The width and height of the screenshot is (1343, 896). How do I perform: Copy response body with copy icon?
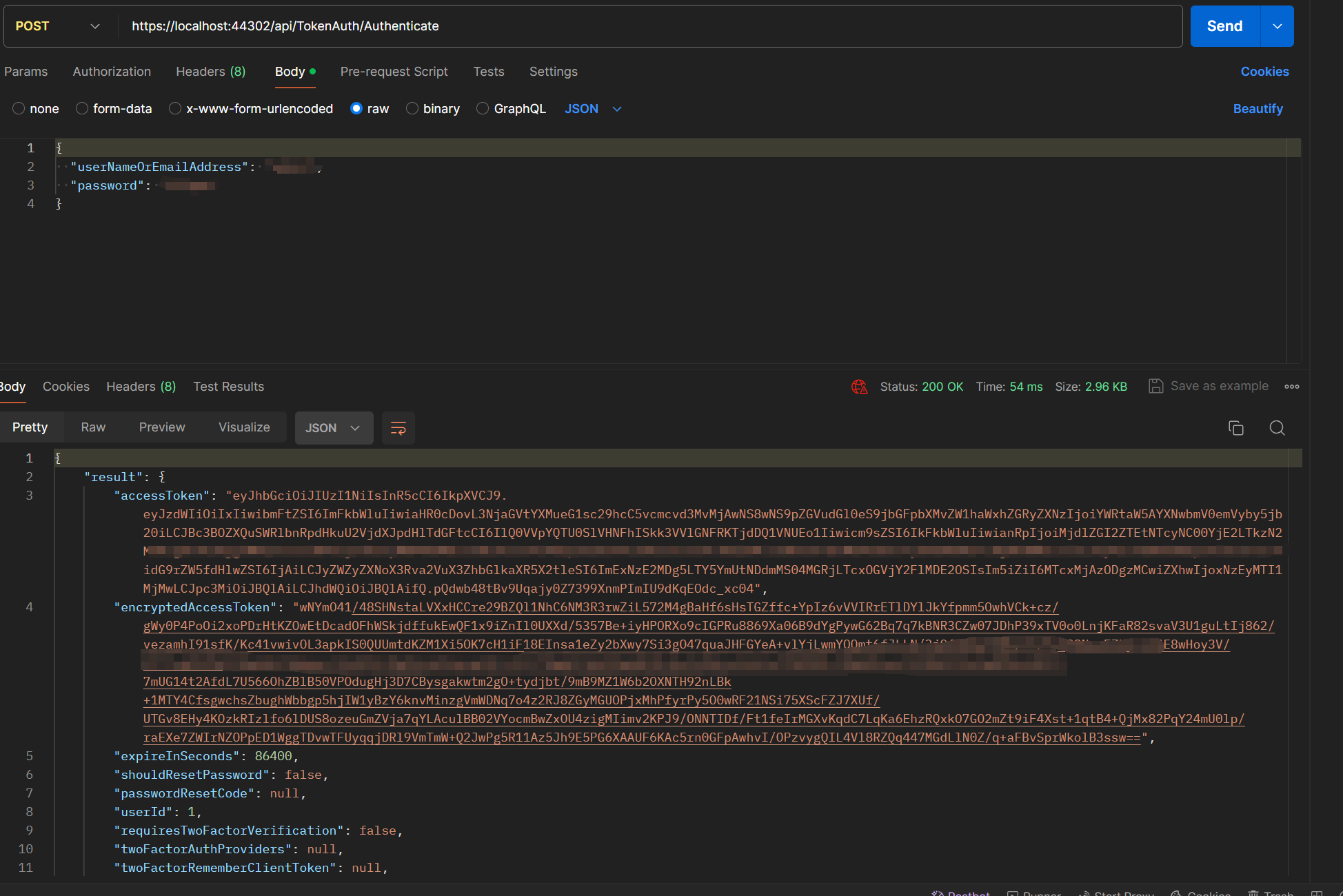tap(1236, 428)
